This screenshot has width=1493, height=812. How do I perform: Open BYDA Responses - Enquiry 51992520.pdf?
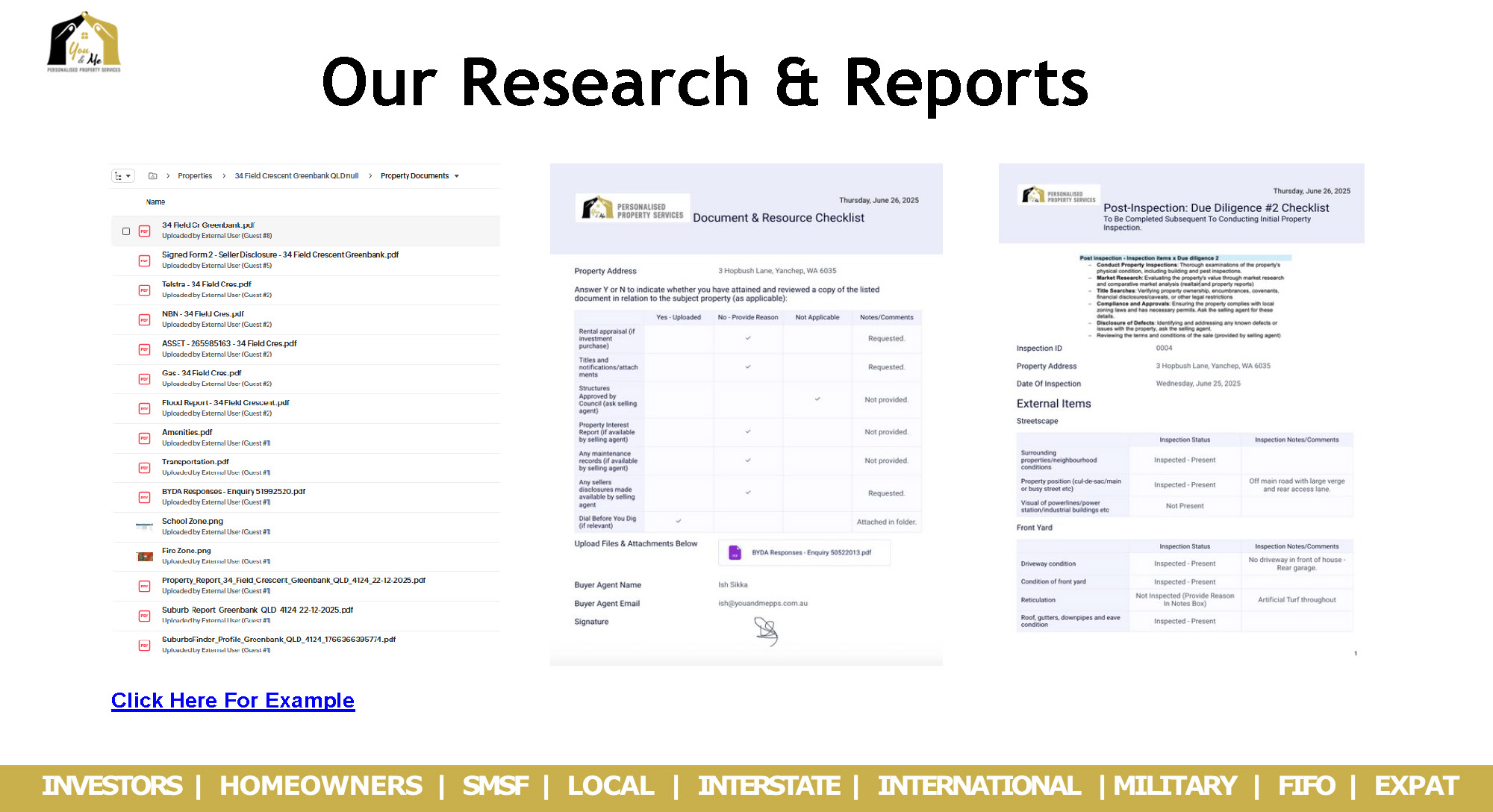(x=234, y=491)
